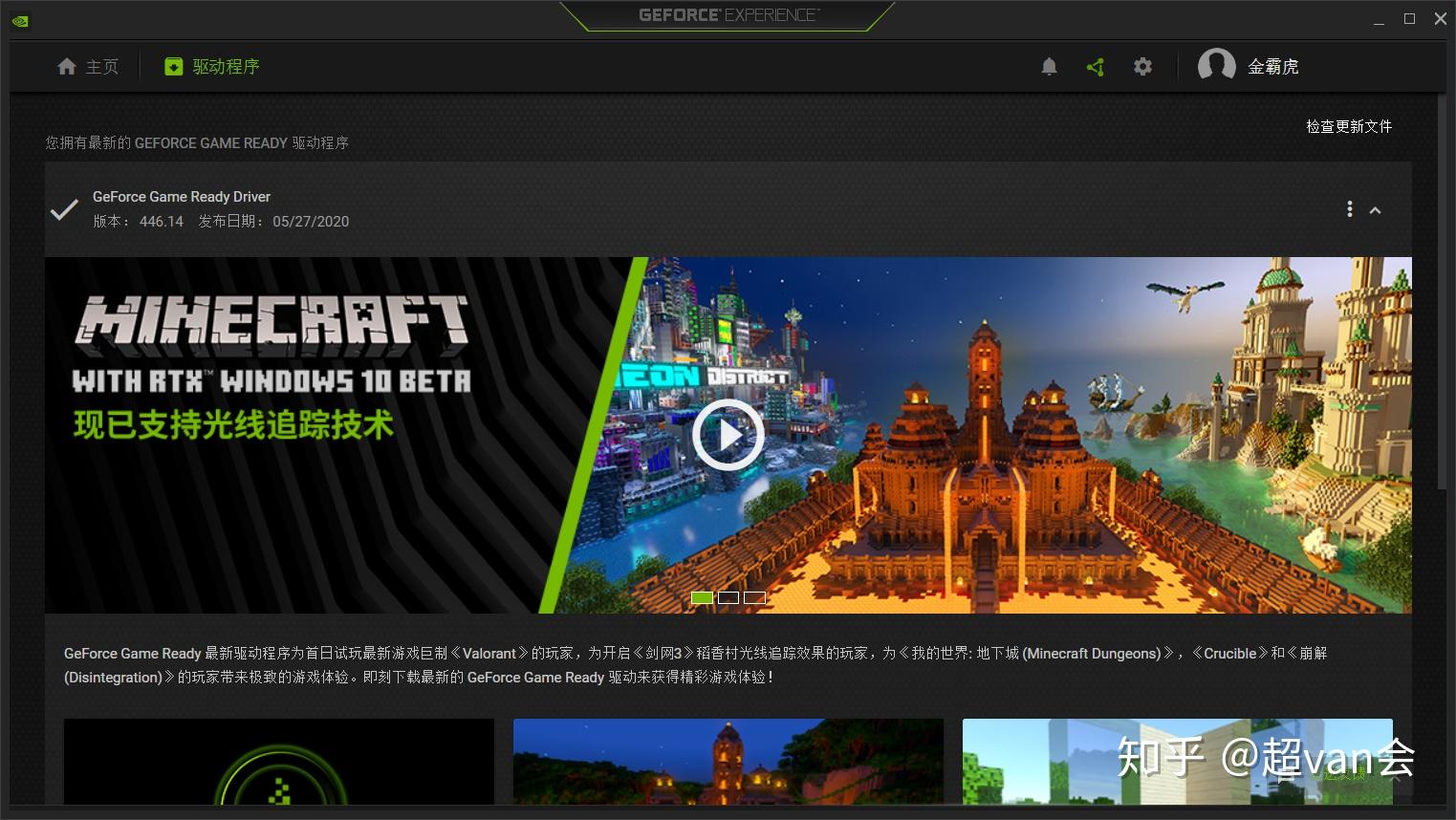The width and height of the screenshot is (1456, 820).
Task: Select the first banner slide indicator
Action: point(702,597)
